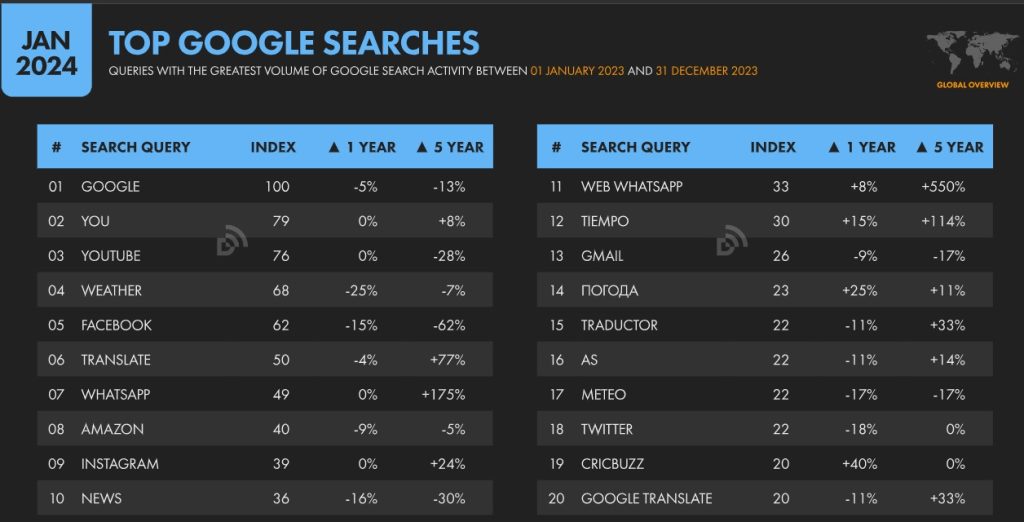
Task: Click the 5 YEAR triangle header in left table
Action: click(450, 147)
